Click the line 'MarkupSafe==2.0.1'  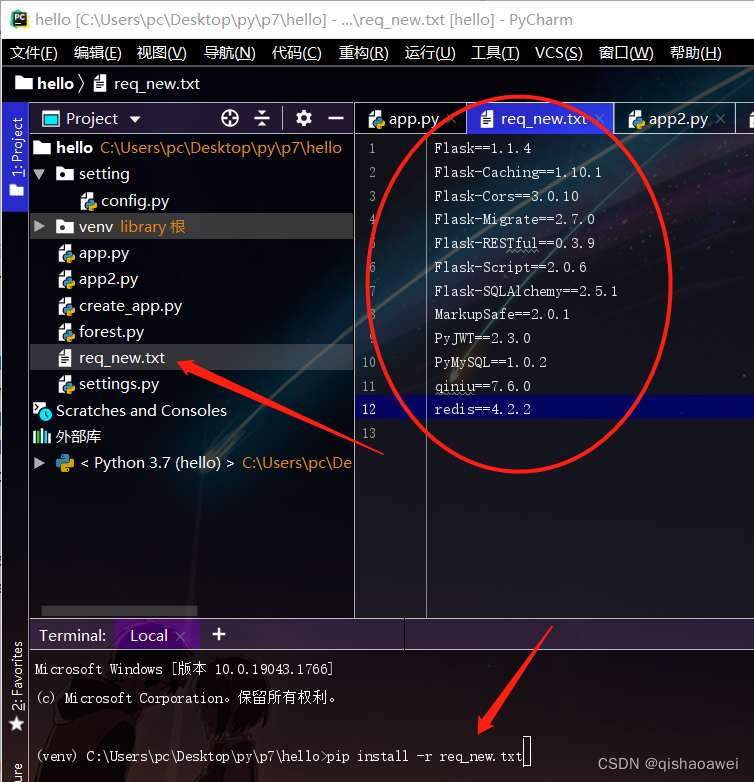click(502, 314)
